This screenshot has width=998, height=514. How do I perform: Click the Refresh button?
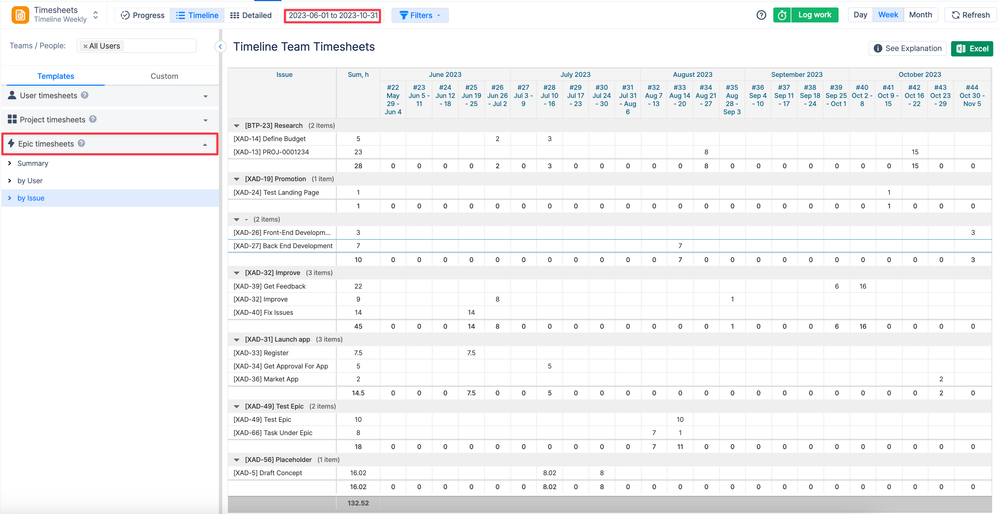tap(970, 15)
